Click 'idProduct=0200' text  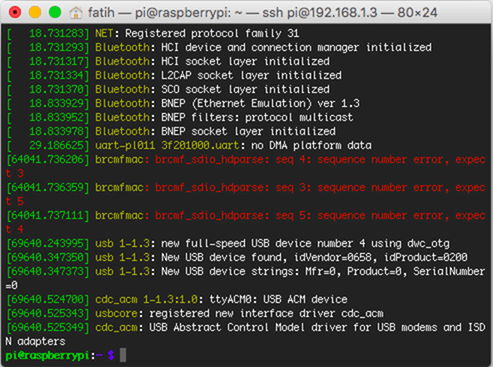point(426,257)
